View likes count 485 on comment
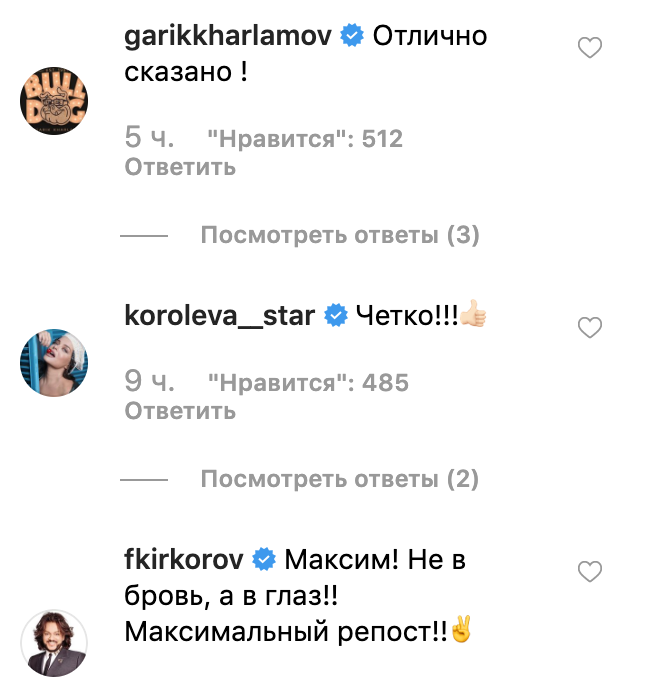Viewport: 652px width, 682px height. pyautogui.click(x=308, y=383)
